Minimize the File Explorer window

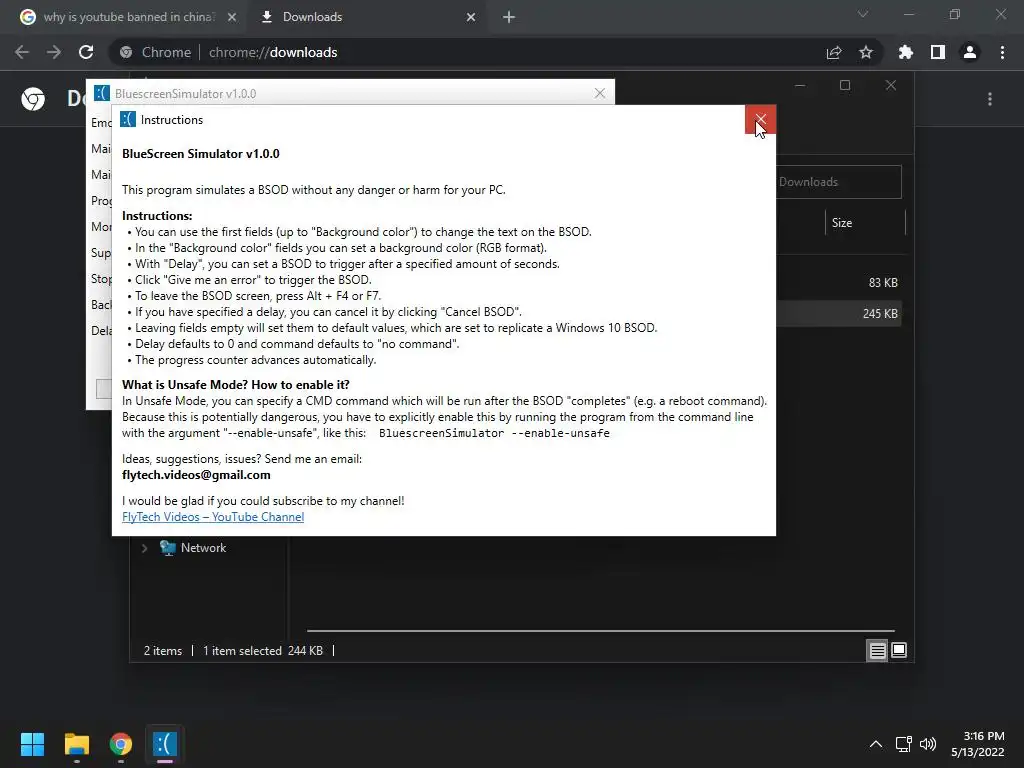800,86
